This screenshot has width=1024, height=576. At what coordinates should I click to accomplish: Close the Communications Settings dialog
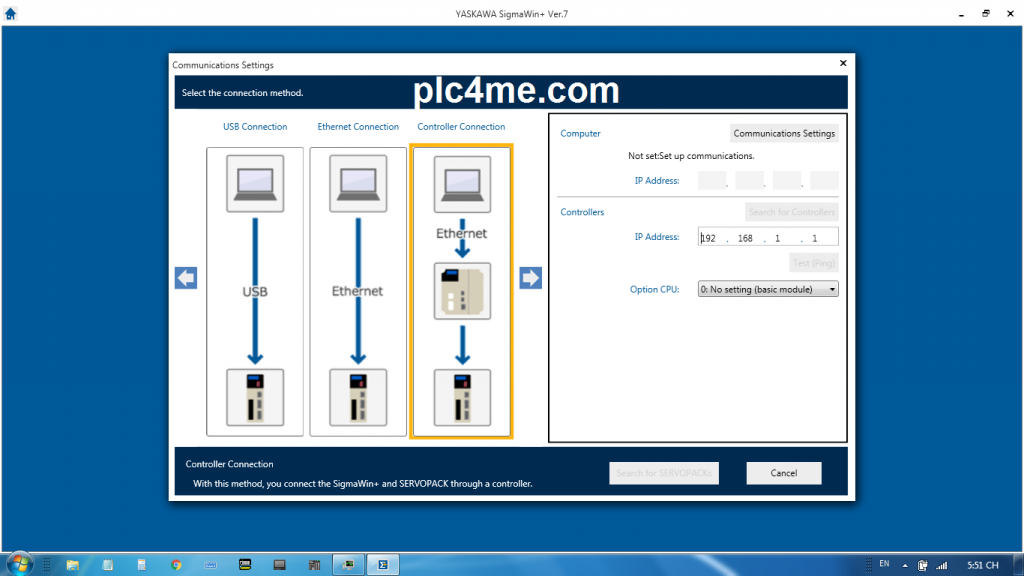[x=842, y=64]
